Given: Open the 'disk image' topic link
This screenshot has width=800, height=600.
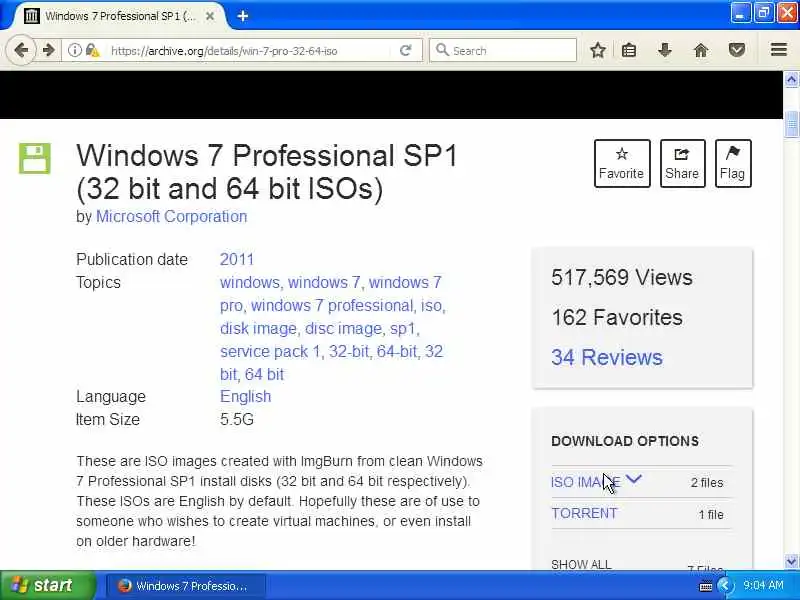Looking at the screenshot, I should pyautogui.click(x=258, y=329).
